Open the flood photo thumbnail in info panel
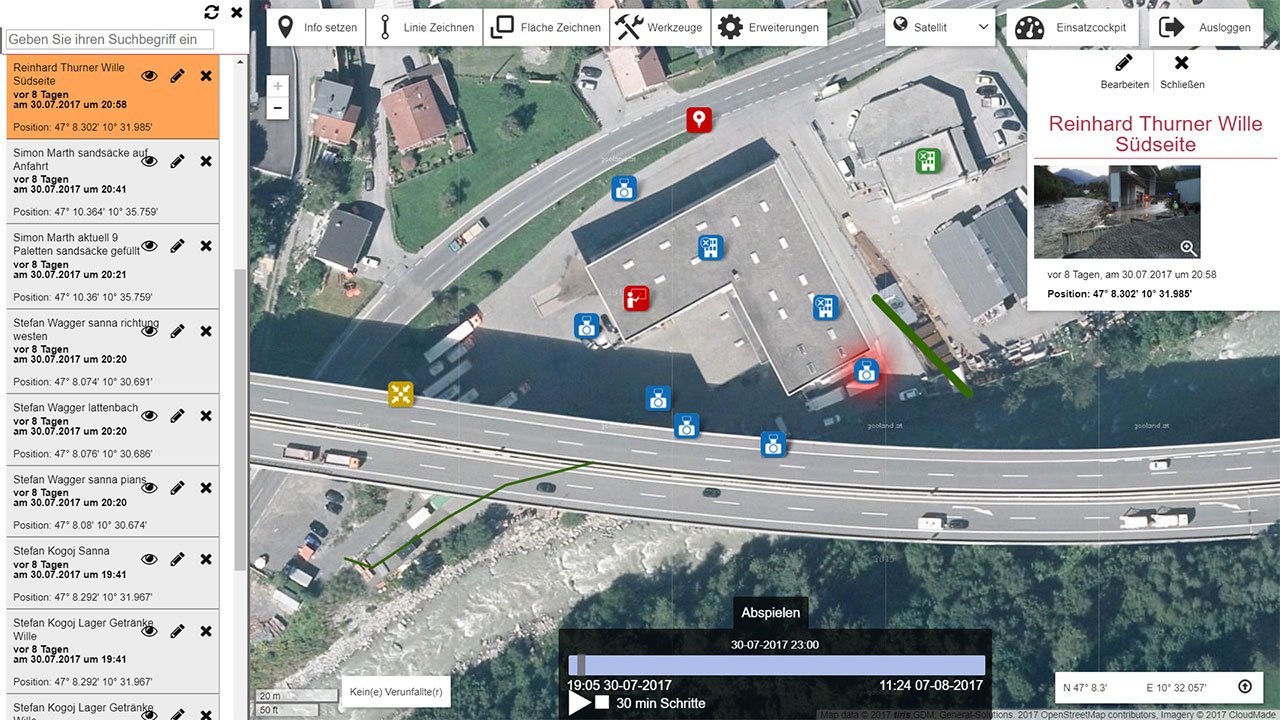 click(x=1117, y=212)
